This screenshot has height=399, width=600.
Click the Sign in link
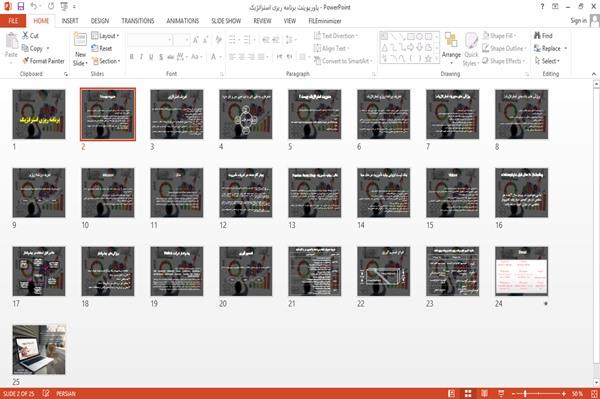[578, 21]
